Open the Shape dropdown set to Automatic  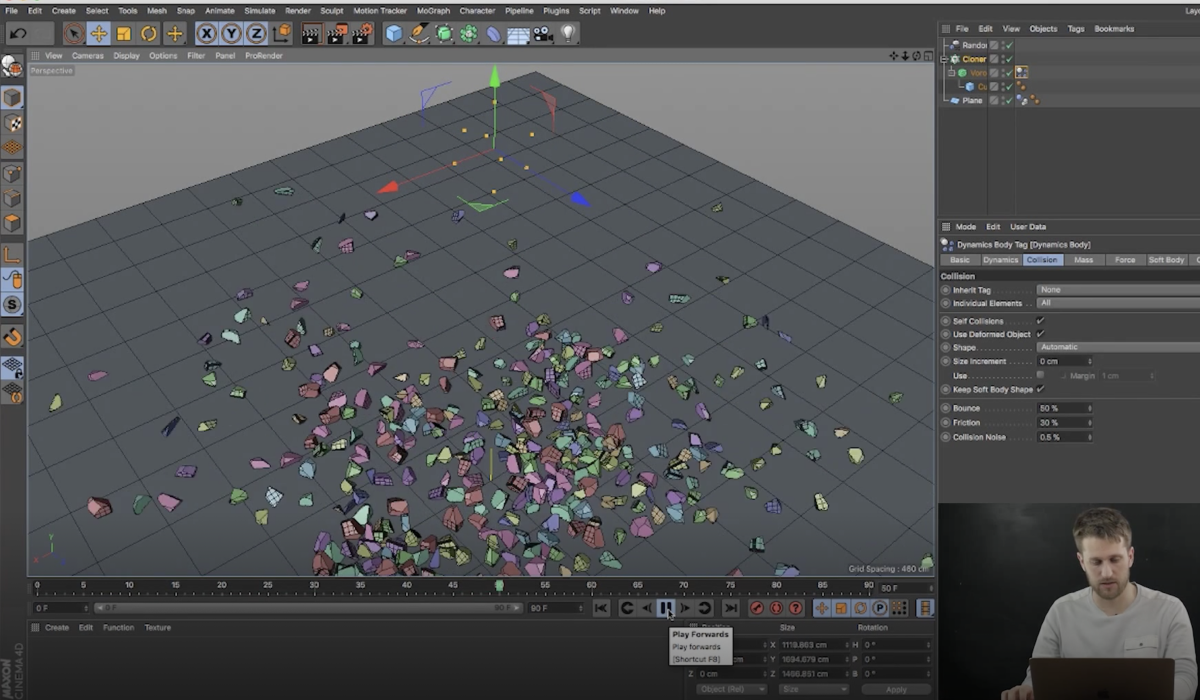tap(1117, 347)
